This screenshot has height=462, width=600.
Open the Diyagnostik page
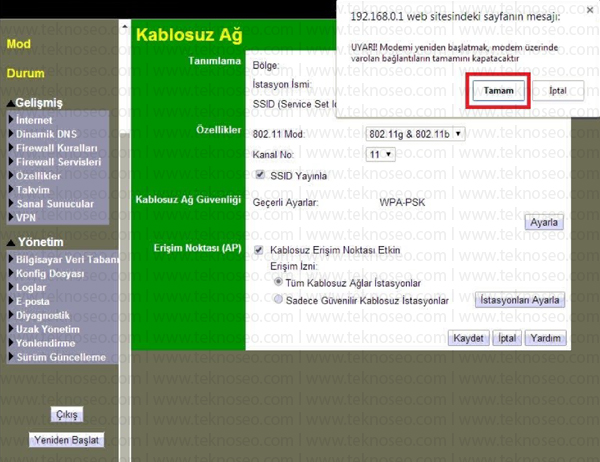tap(42, 315)
